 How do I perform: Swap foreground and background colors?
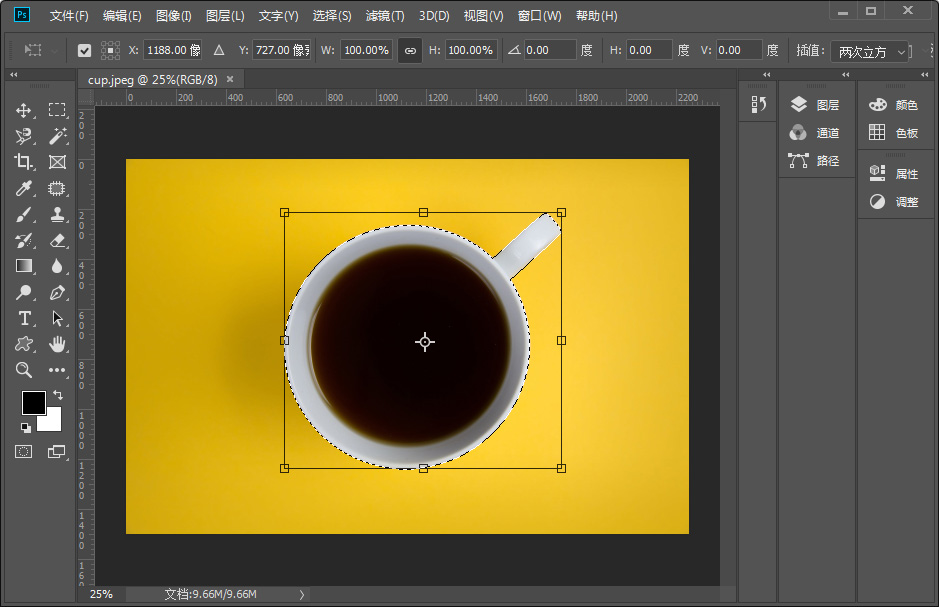point(57,395)
